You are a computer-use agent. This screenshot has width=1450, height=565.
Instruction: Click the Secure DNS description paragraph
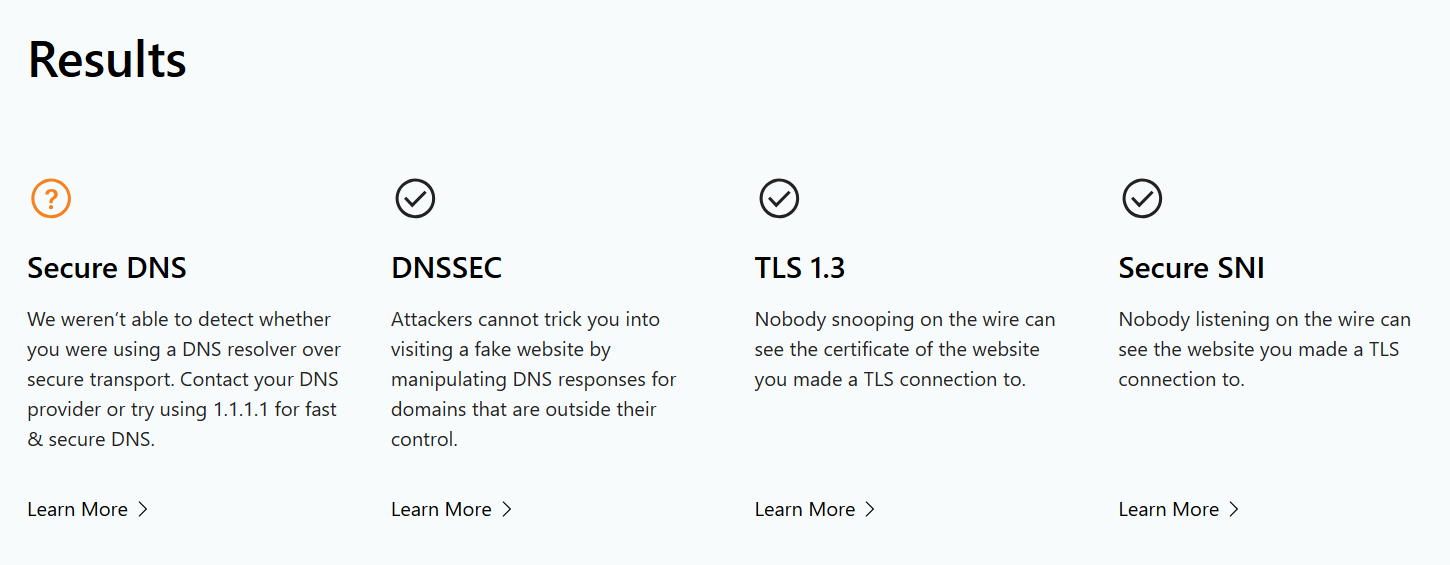point(184,379)
